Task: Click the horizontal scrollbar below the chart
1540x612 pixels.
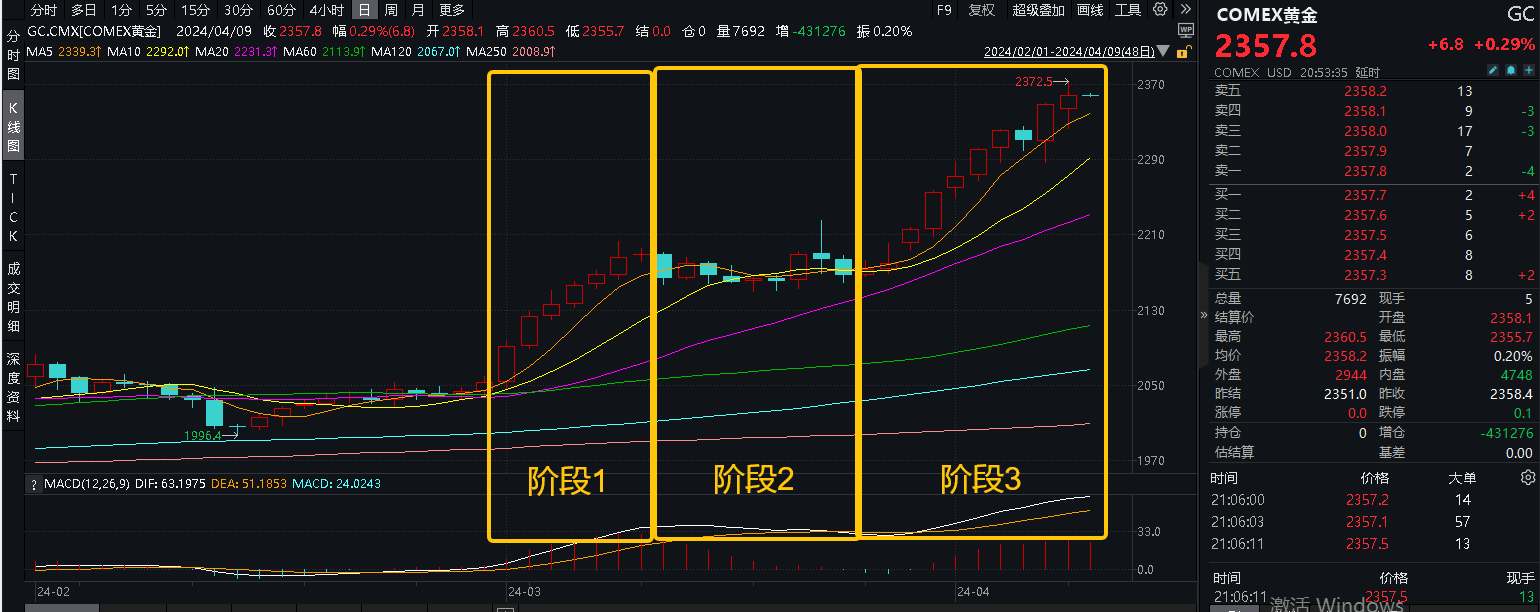Action: [60, 606]
